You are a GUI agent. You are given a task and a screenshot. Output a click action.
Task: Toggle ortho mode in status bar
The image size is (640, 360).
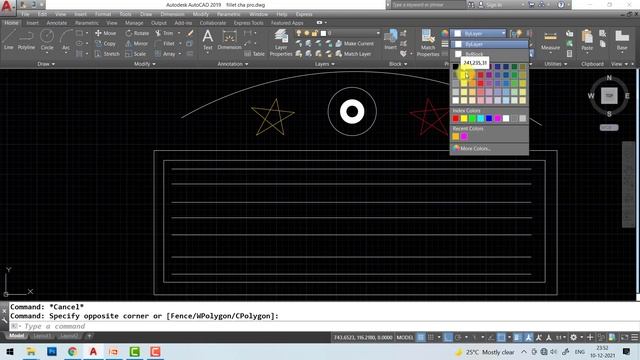coord(448,338)
